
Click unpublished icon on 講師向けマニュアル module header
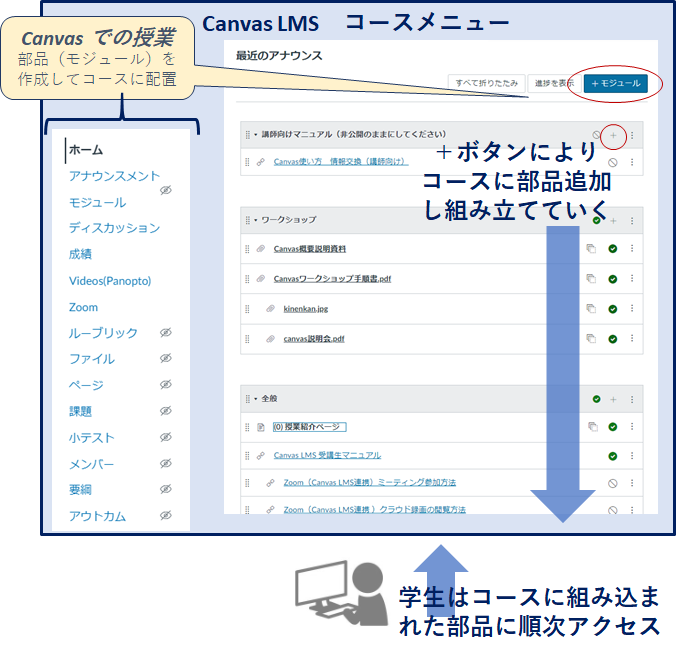pos(597,135)
